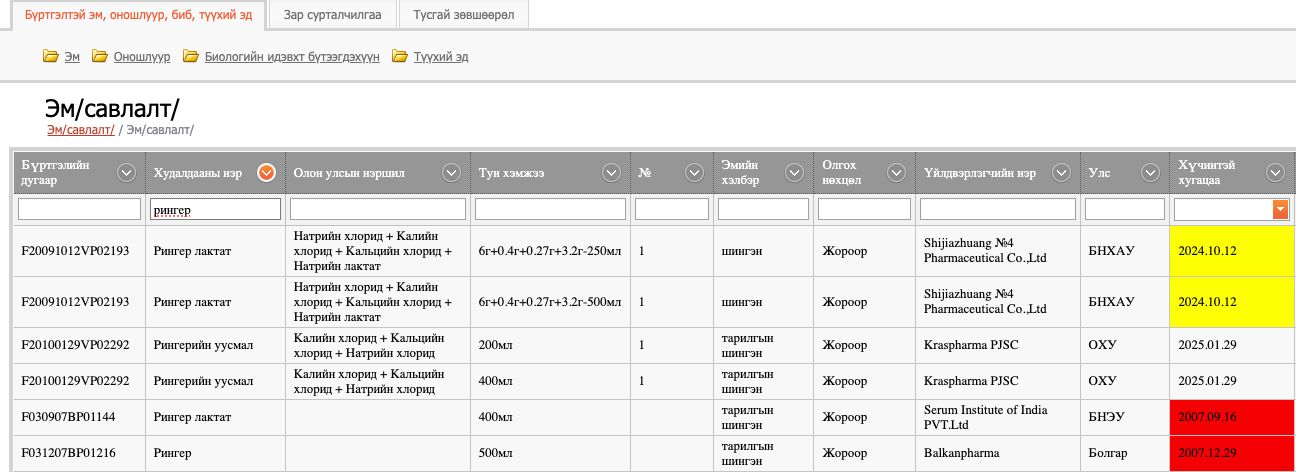Click the № column header arrow icon
Viewport: 1296px width, 472px height.
pyautogui.click(x=694, y=173)
